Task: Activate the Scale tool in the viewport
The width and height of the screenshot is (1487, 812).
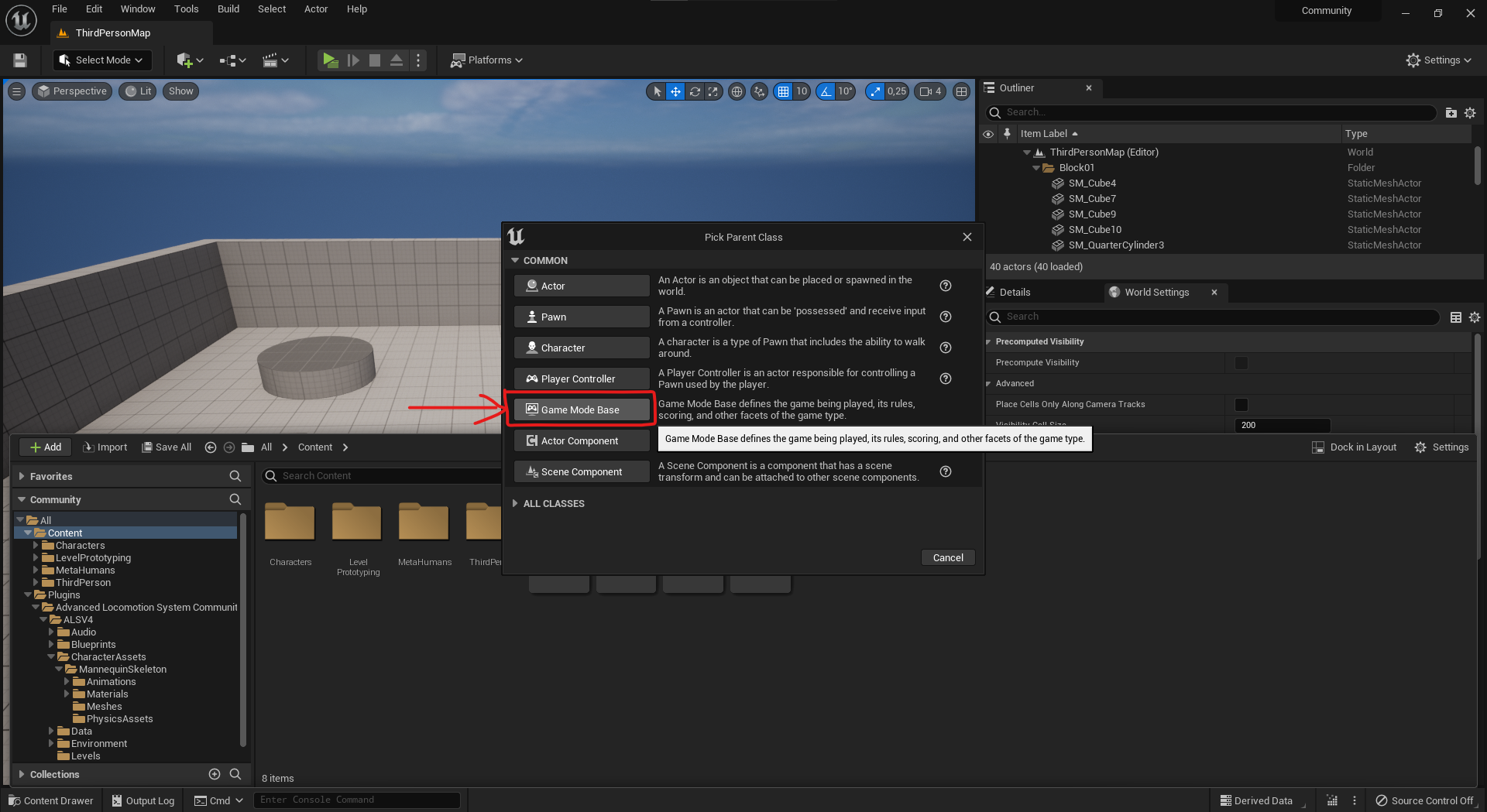Action: pyautogui.click(x=713, y=91)
